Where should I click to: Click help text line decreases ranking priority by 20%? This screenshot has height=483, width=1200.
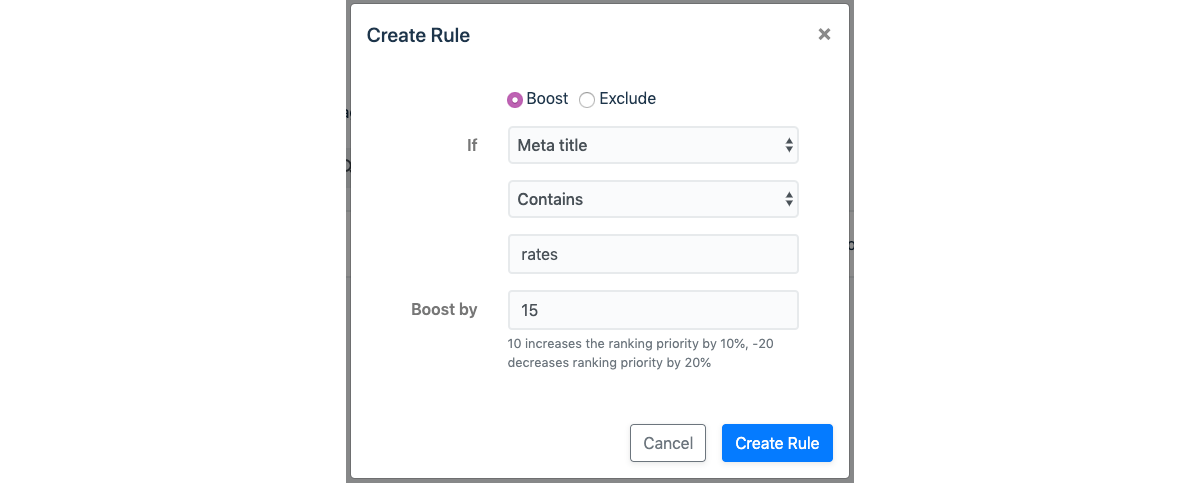(609, 363)
